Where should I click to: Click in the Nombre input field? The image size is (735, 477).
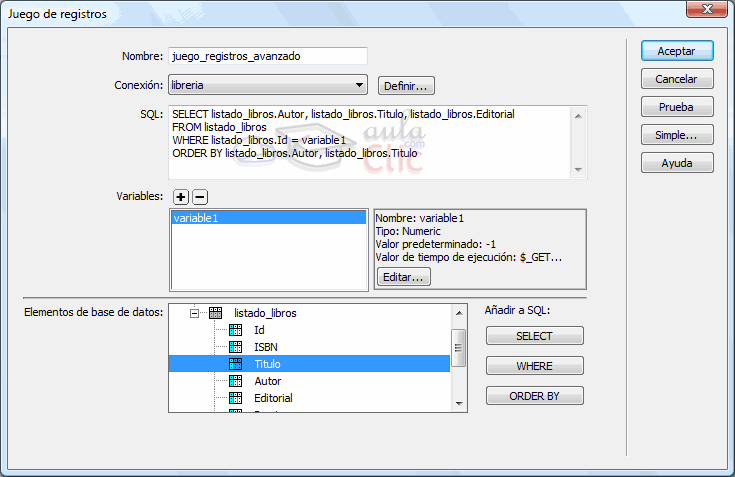click(x=268, y=56)
